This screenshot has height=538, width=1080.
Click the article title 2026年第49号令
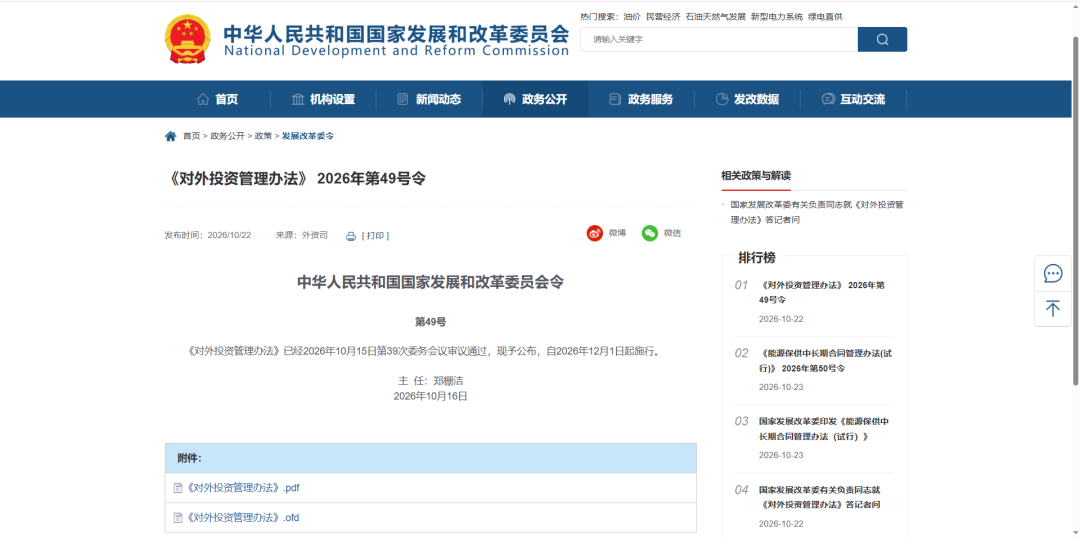tap(295, 178)
